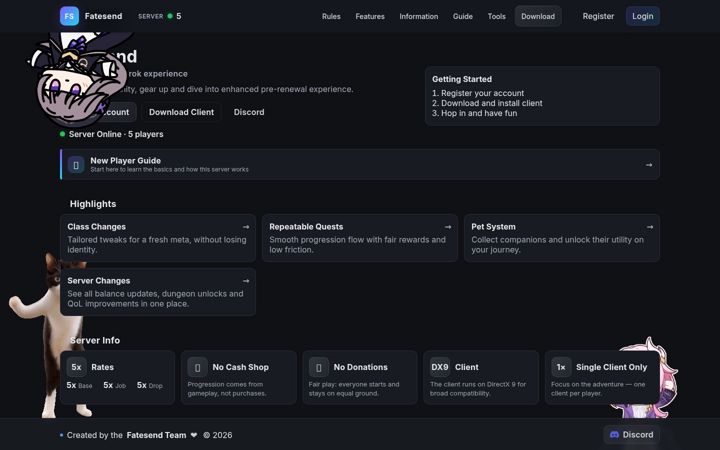Viewport: 720px width, 450px height.
Task: Click '3. Hop in and have fun' text
Action: (474, 113)
